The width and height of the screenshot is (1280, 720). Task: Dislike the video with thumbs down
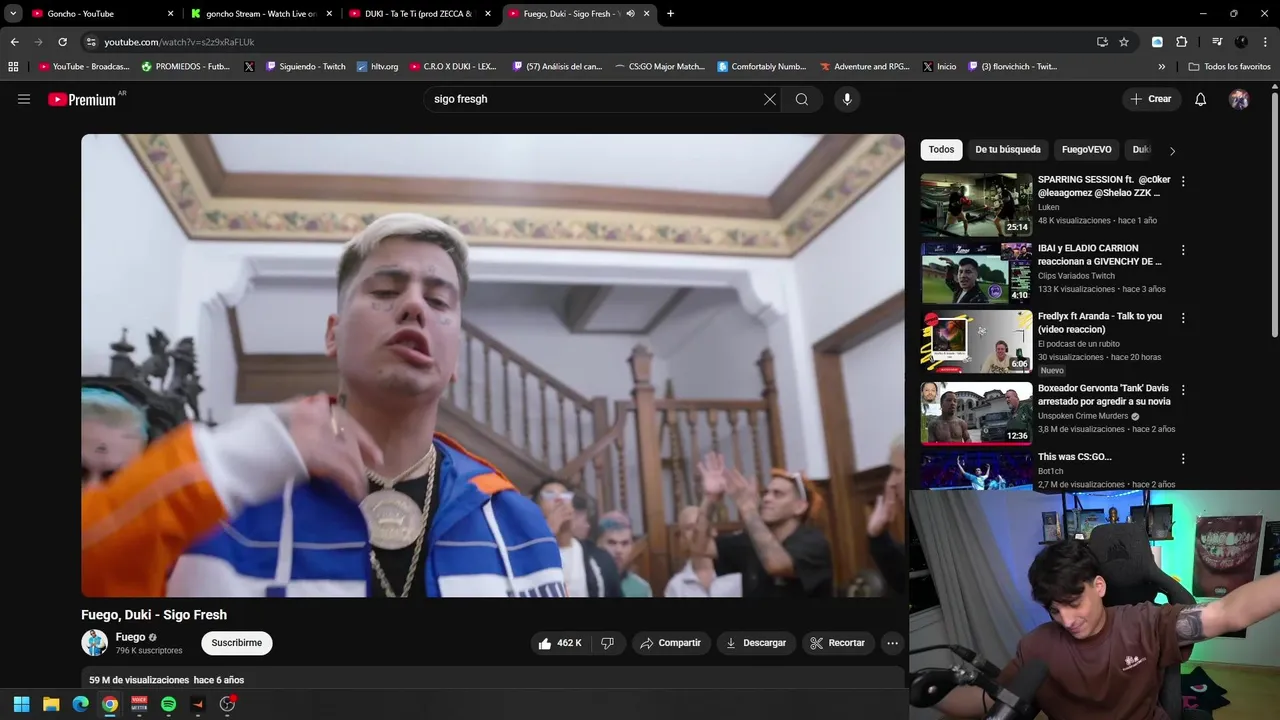coord(607,643)
